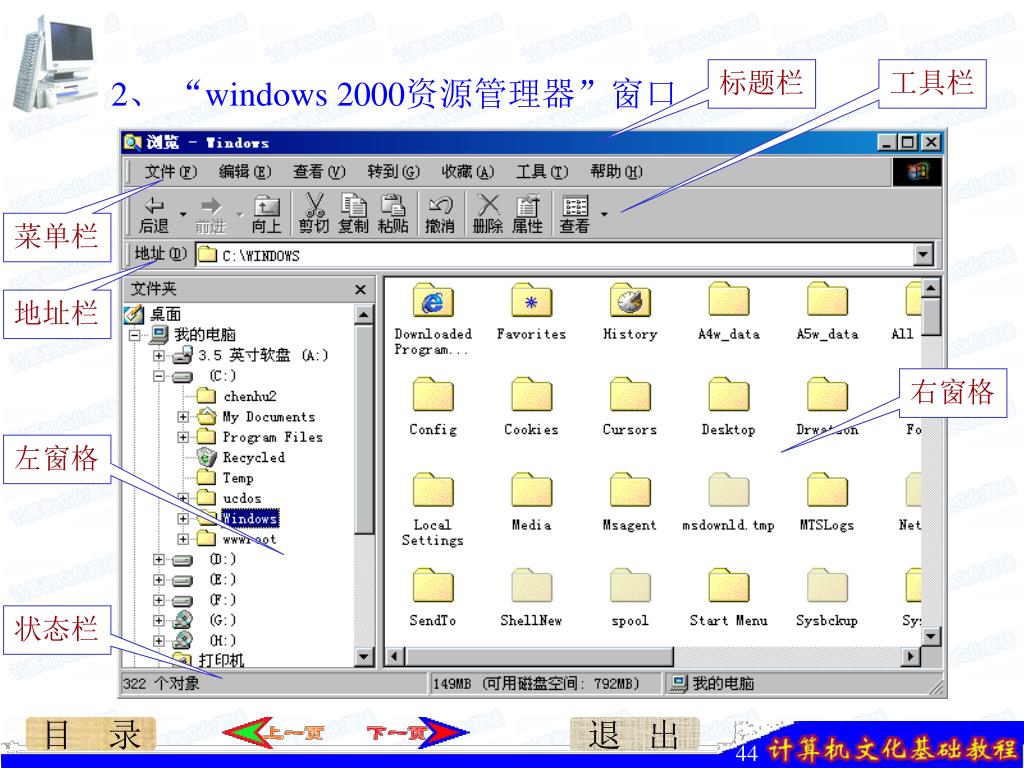Select the Downloaded Program folder icon
Viewport: 1024px width, 768px height.
point(433,300)
